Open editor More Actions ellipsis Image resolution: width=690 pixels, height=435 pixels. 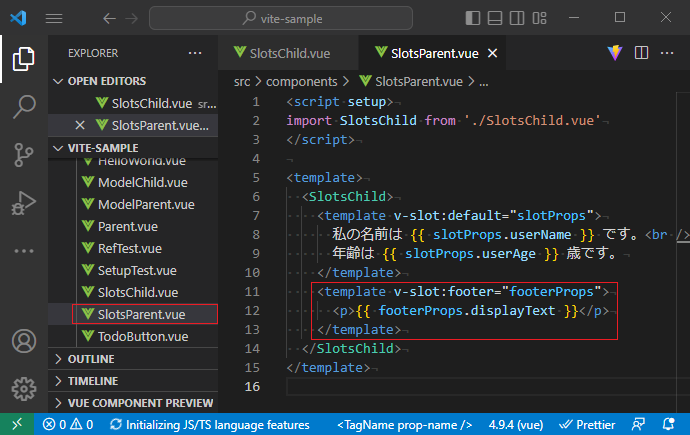667,53
